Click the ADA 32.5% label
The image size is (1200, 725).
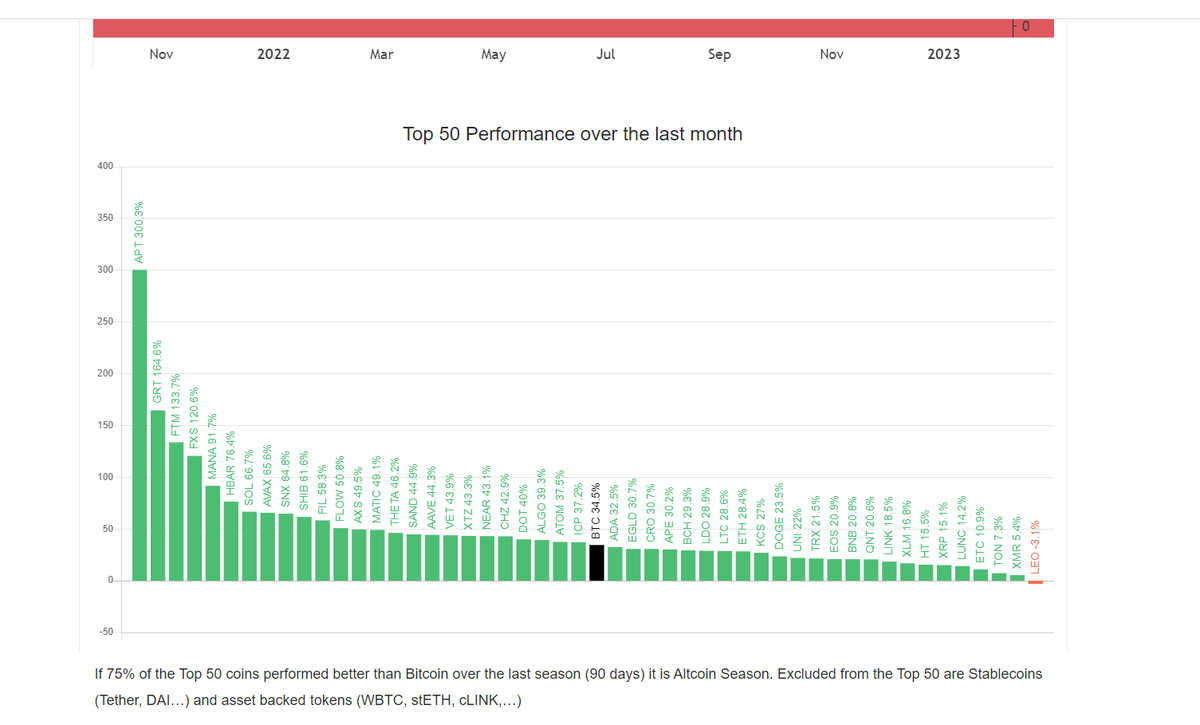(614, 511)
